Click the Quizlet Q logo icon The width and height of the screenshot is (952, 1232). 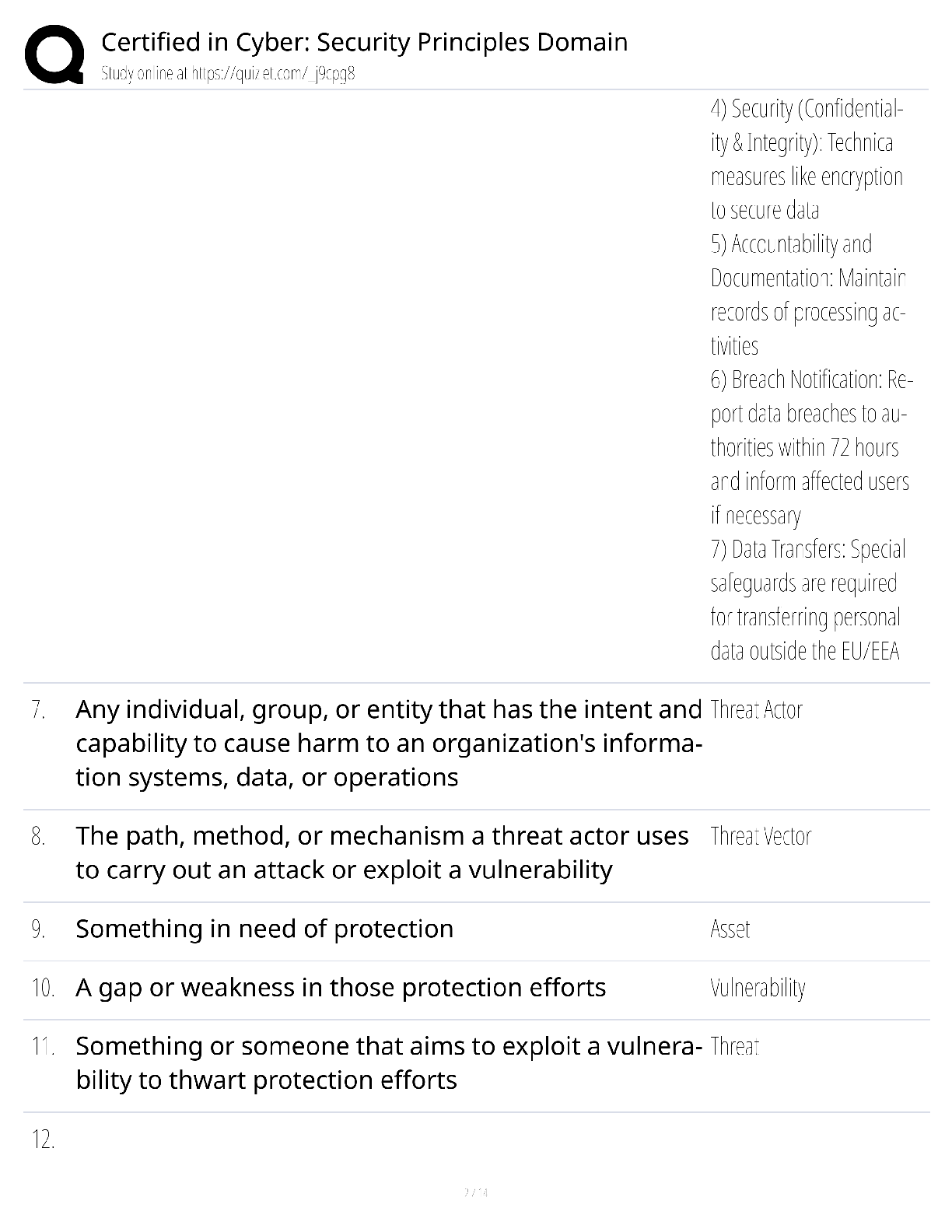point(54,54)
